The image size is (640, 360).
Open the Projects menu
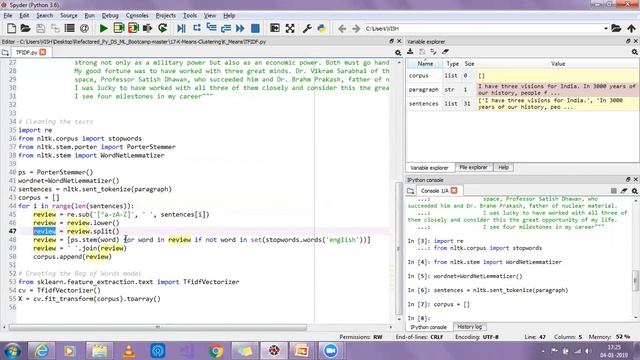click(166, 16)
